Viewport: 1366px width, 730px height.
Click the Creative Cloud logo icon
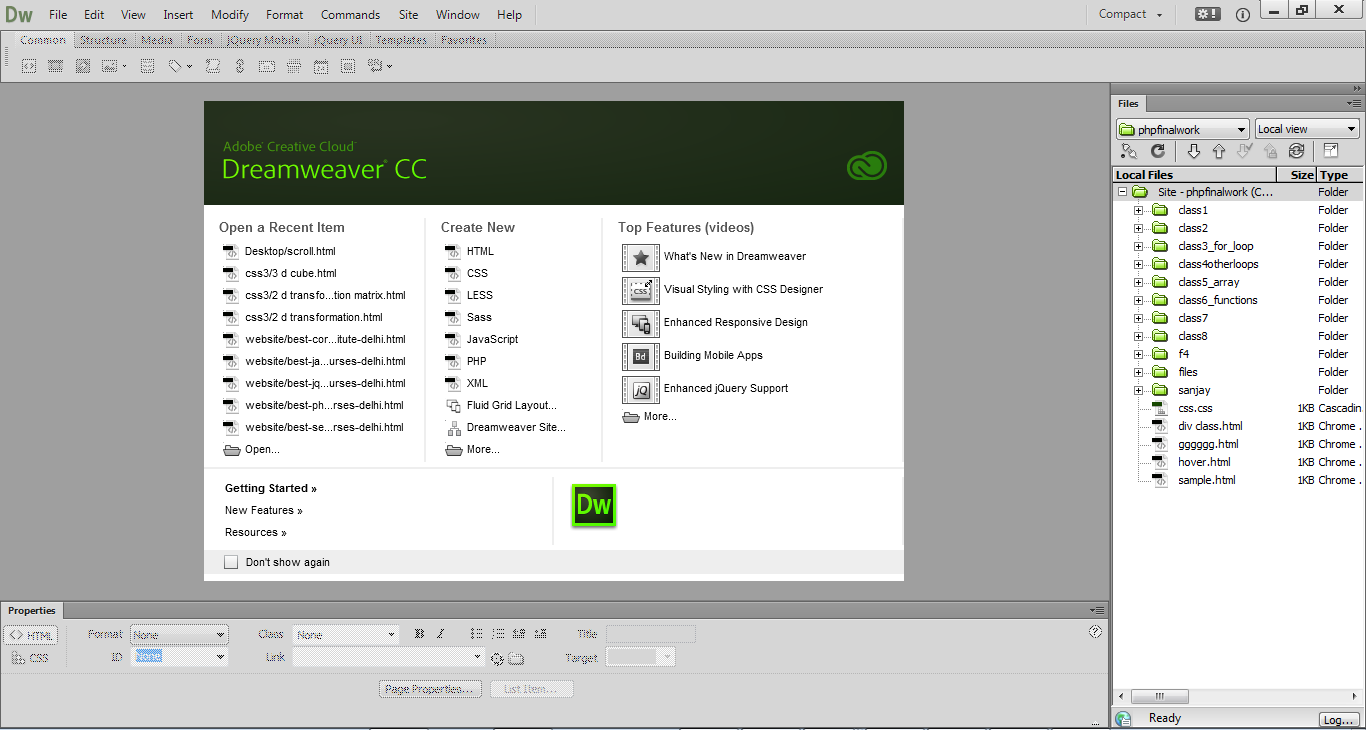pos(866,166)
